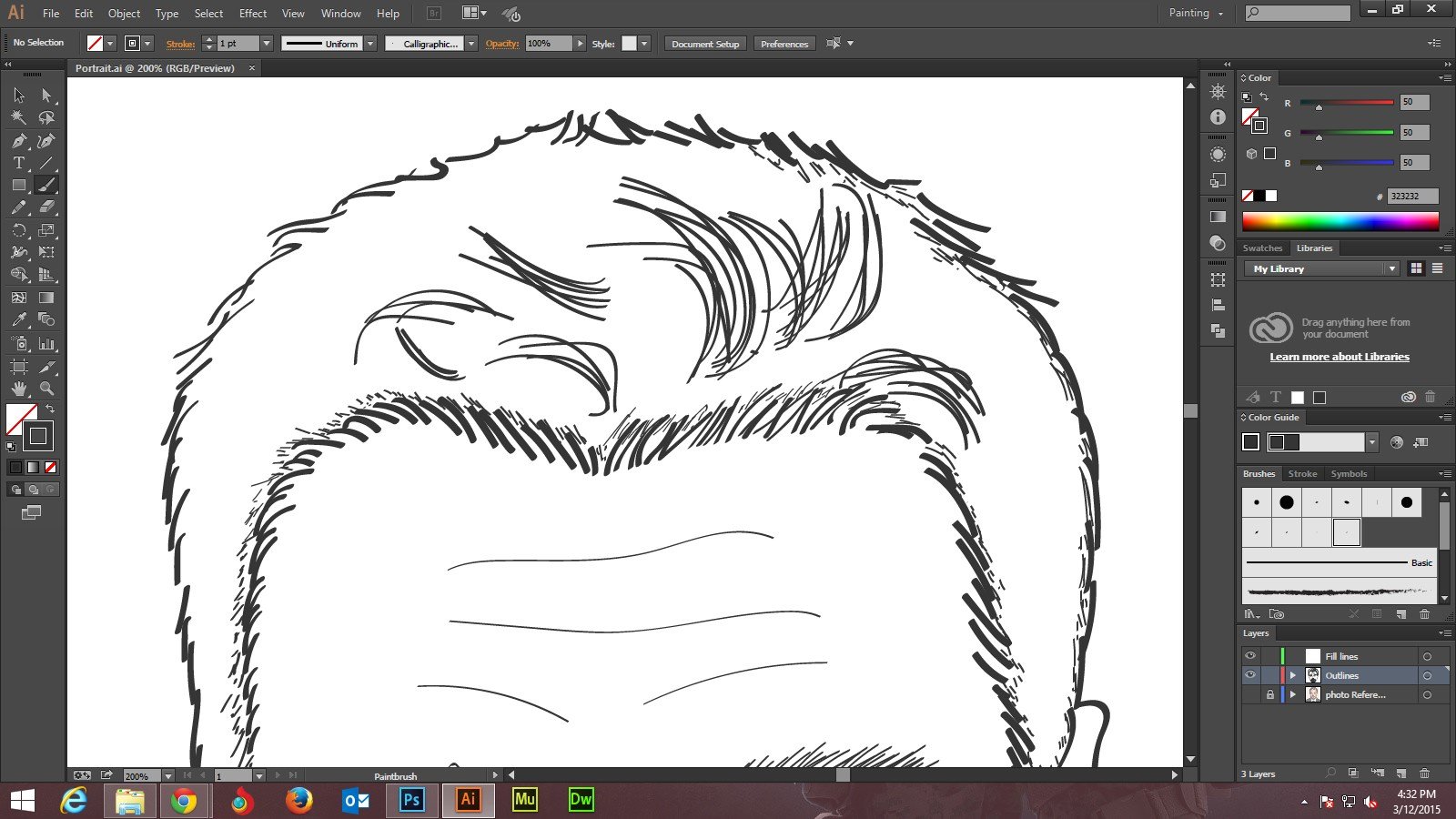Switch to the Swatches tab
This screenshot has width=1456, height=819.
click(1262, 248)
